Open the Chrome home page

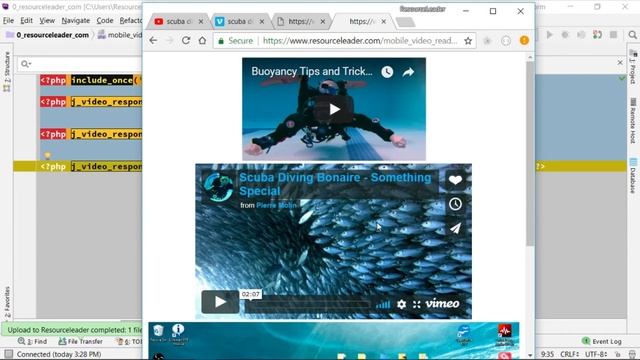click(x=202, y=40)
